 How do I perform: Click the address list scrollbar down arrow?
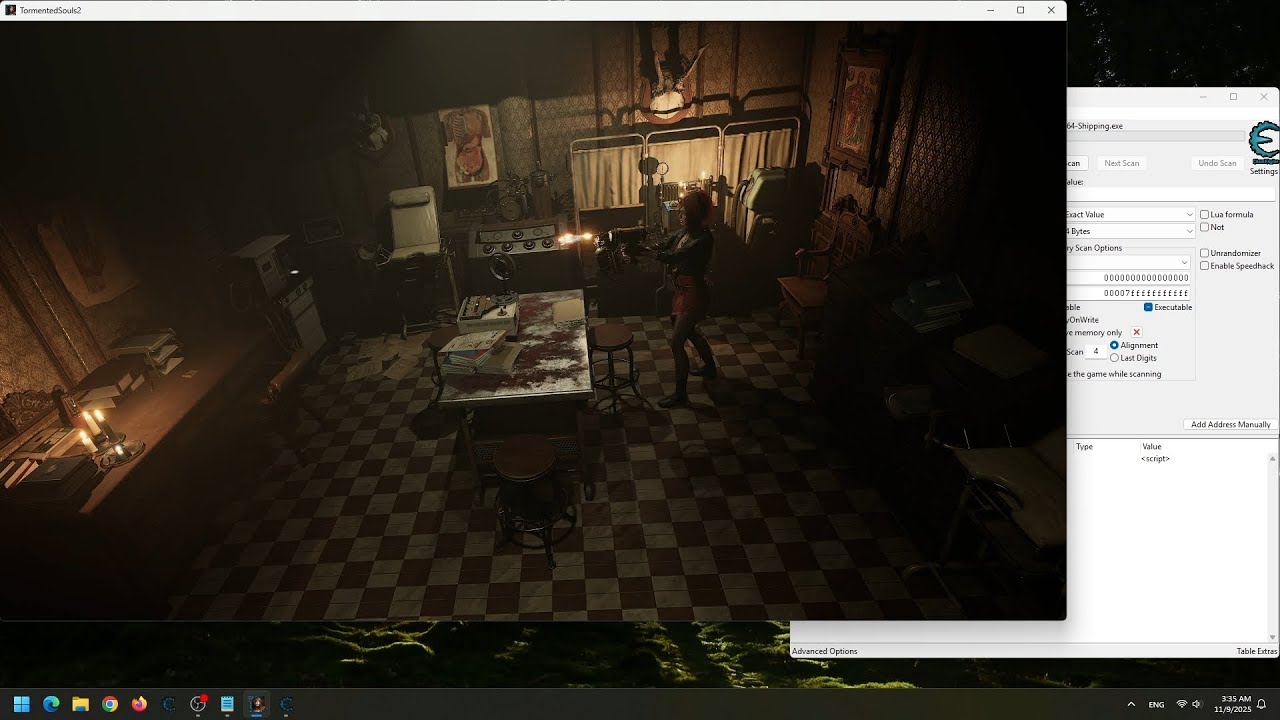click(1273, 637)
